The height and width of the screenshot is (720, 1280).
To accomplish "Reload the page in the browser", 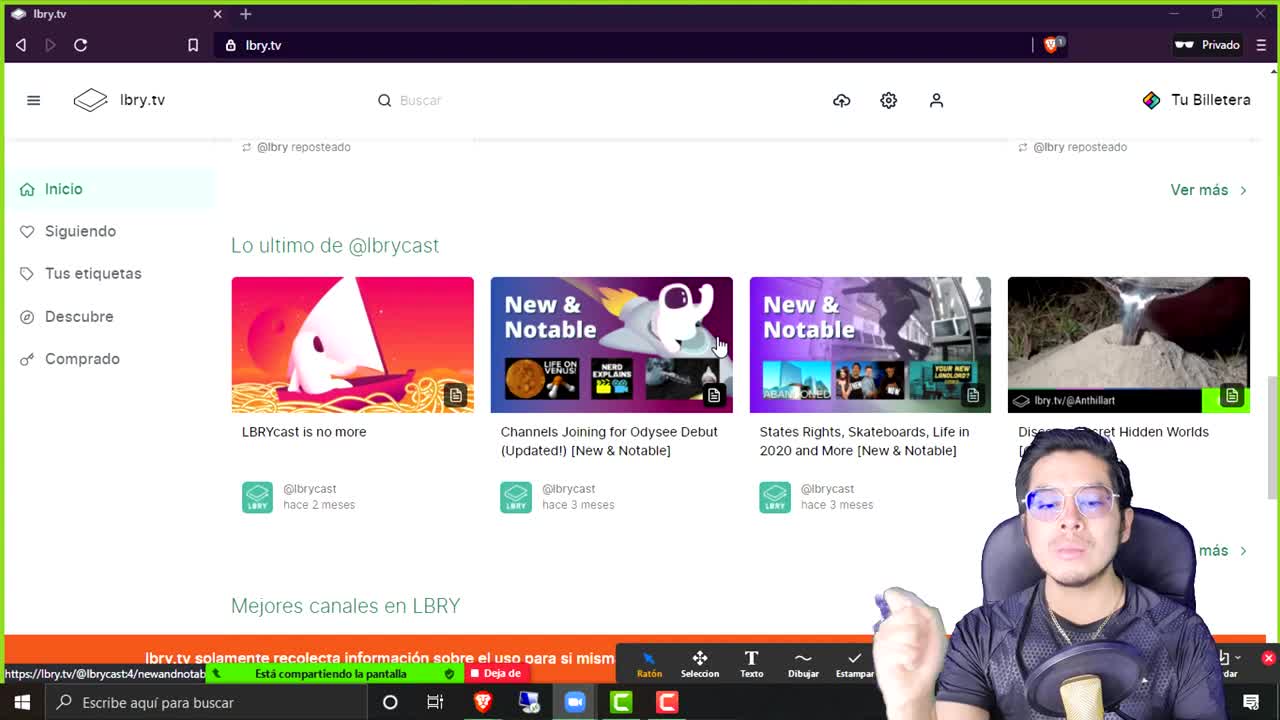I will pos(80,45).
